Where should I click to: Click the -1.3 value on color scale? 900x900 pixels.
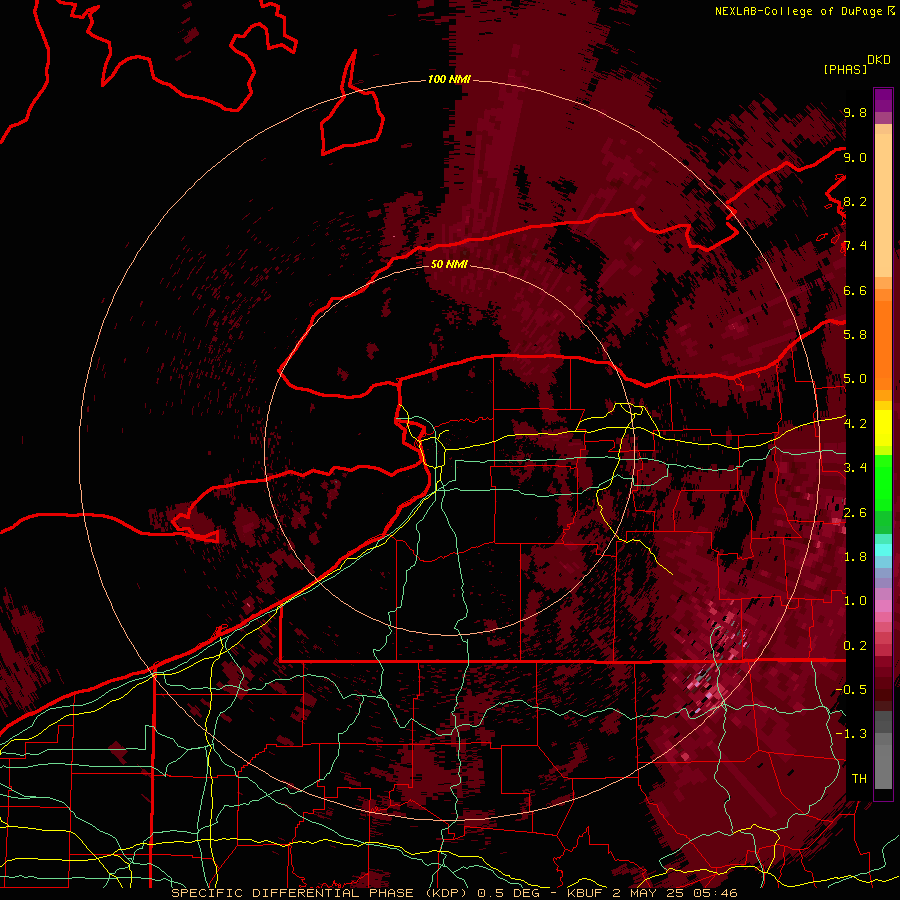(x=851, y=734)
